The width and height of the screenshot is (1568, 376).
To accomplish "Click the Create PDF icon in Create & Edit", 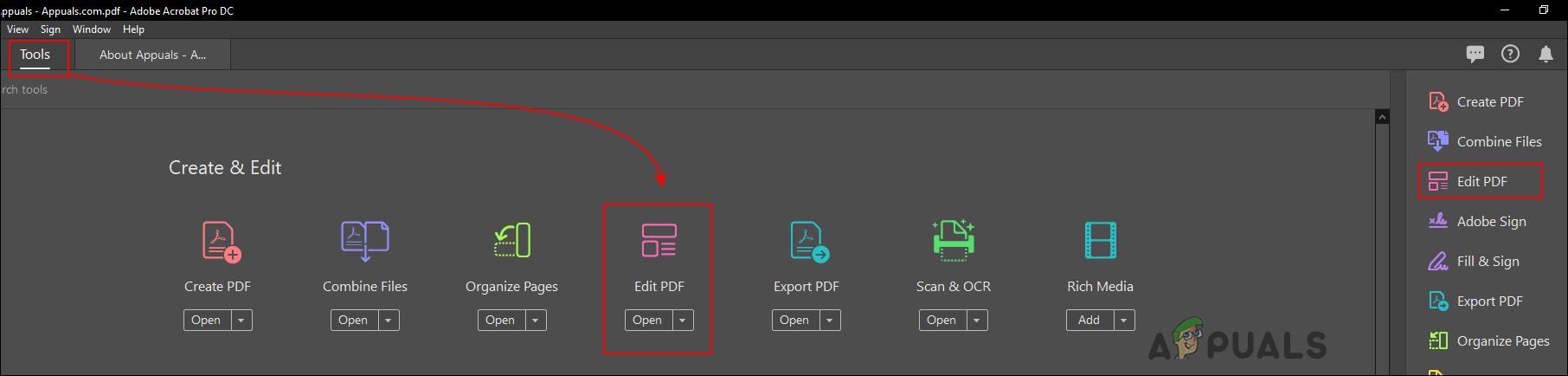I will coord(222,241).
